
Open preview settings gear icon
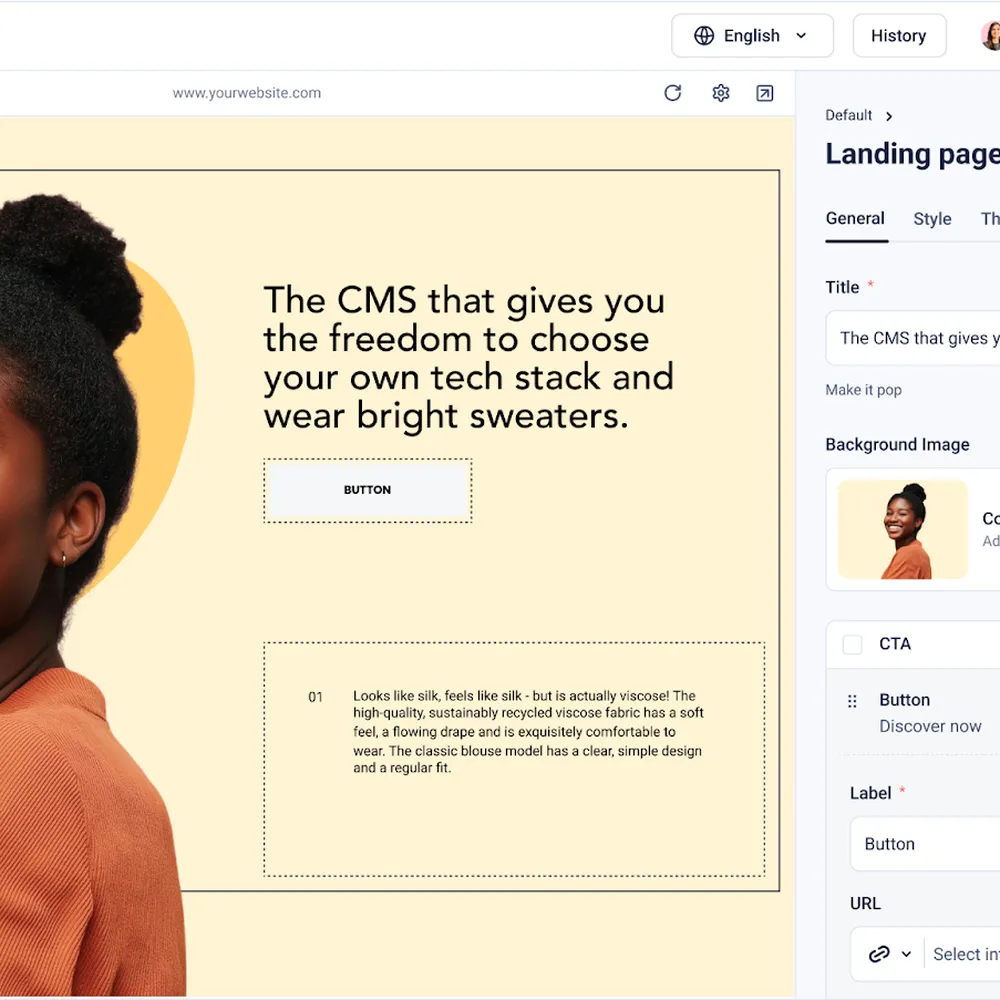point(721,93)
